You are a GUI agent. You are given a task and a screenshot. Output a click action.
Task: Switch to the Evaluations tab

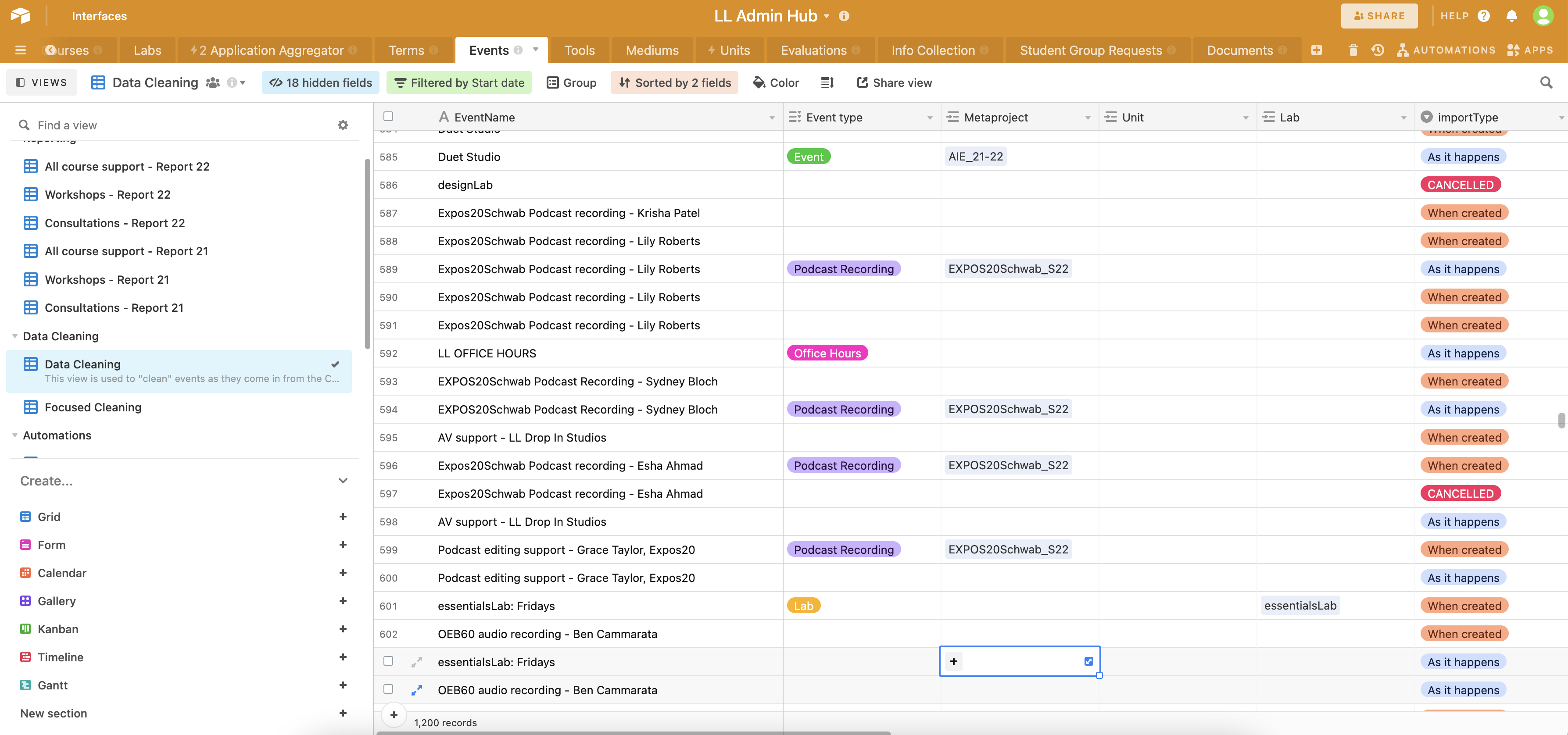[813, 50]
